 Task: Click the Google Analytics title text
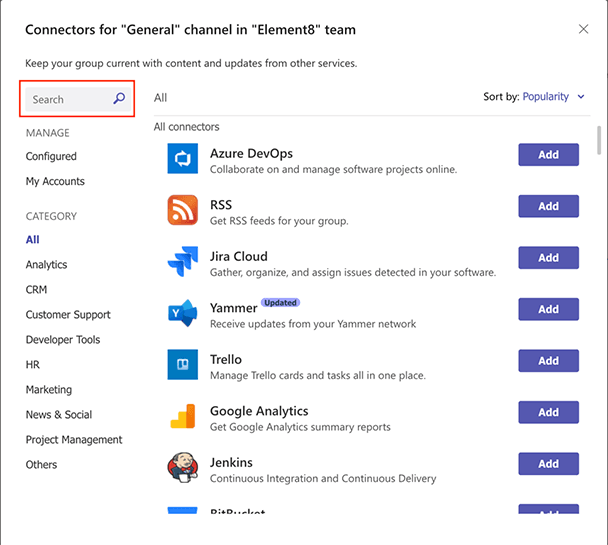259,411
